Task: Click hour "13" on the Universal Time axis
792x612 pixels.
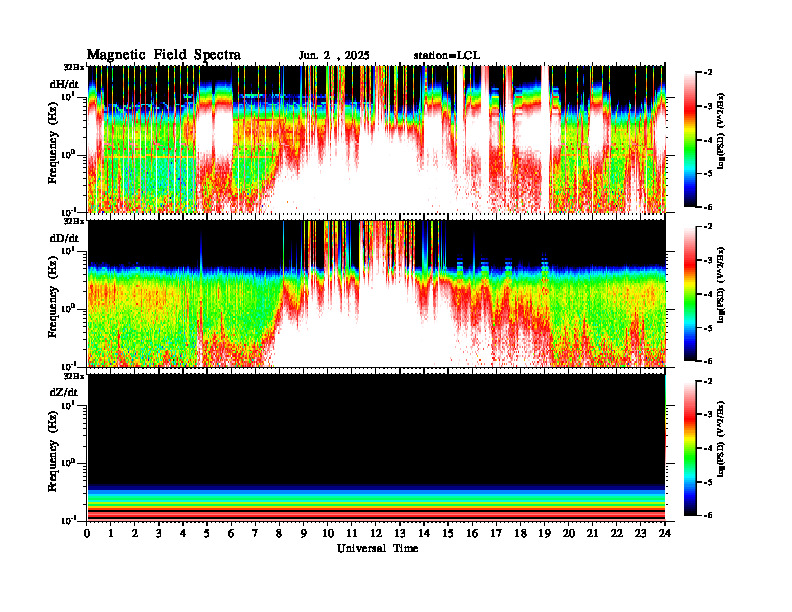Action: (x=400, y=534)
